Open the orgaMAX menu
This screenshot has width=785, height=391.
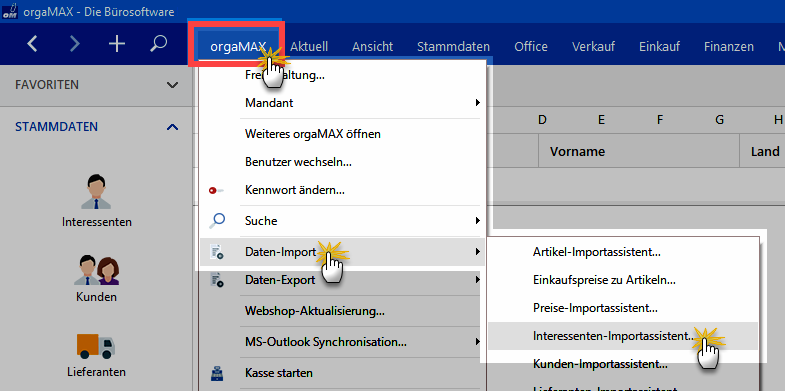point(237,47)
